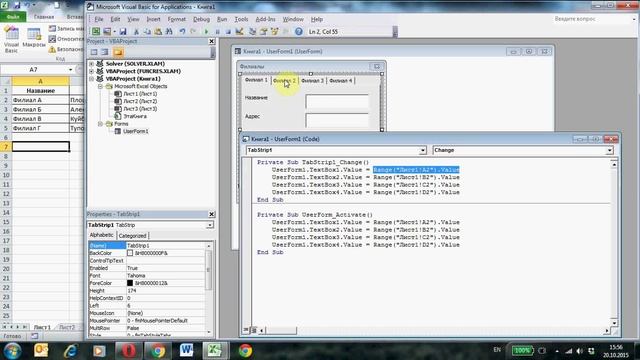This screenshot has height=360, width=640.
Task: Click the View Microsoft Excel toolbar icon
Action: pyautogui.click(x=96, y=31)
